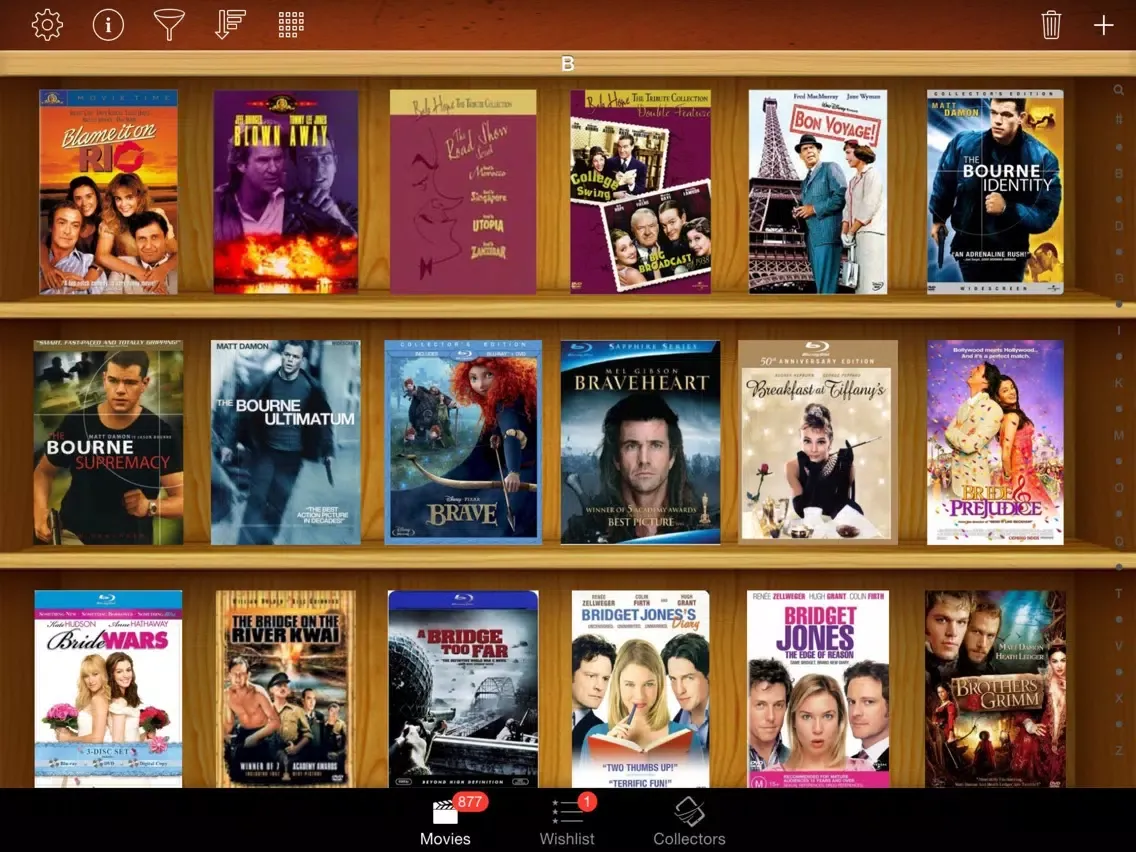Open the settings gear icon

tap(47, 25)
